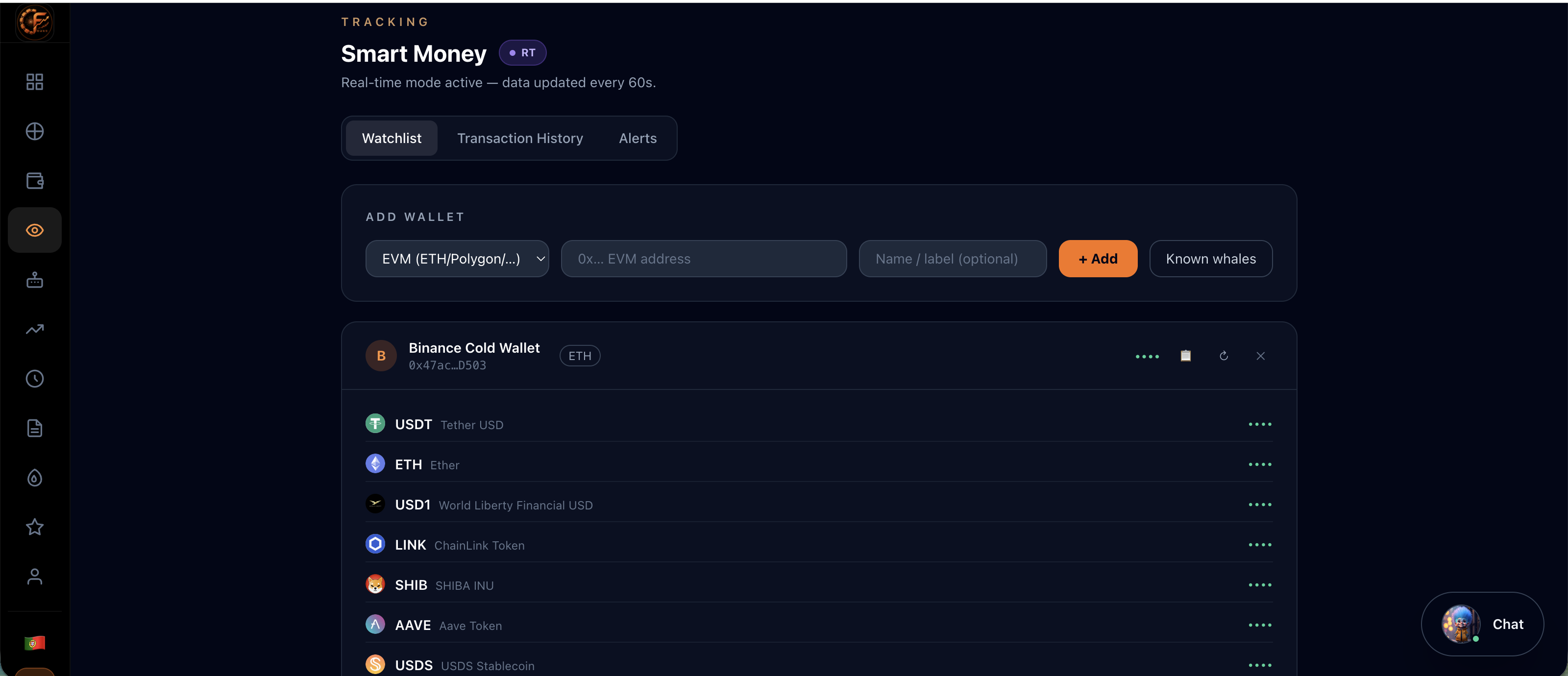
Task: Click the ETH Ether token icon
Action: pos(375,463)
